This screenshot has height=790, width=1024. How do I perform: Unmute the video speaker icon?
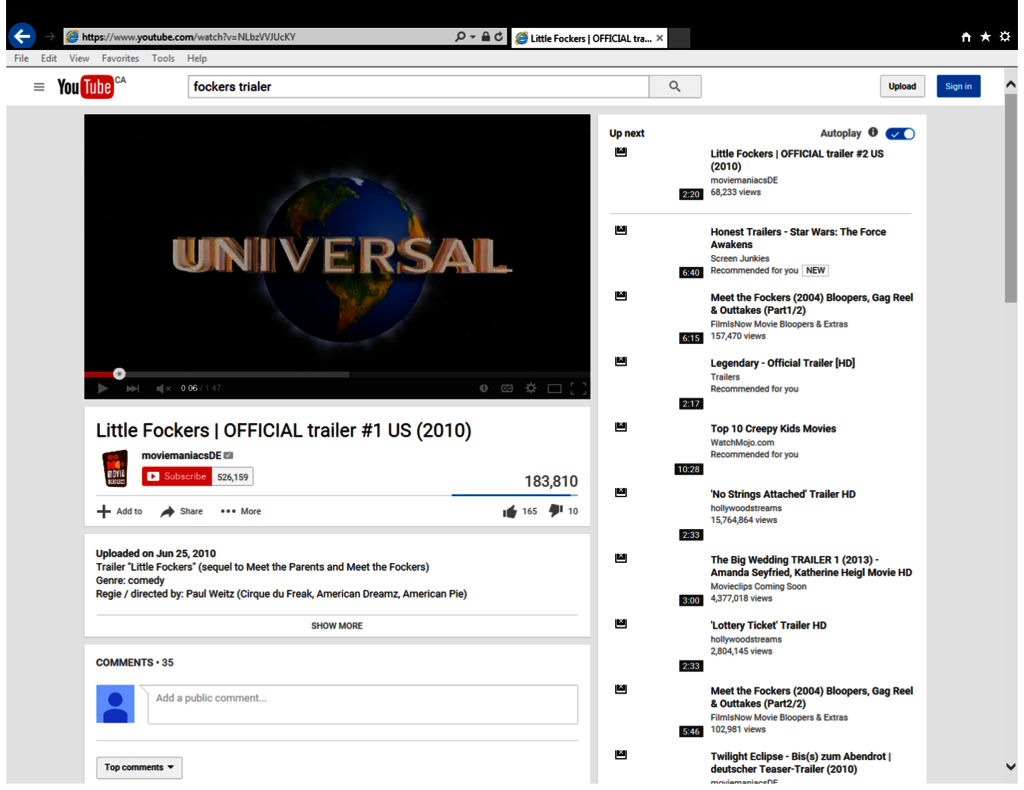[163, 388]
